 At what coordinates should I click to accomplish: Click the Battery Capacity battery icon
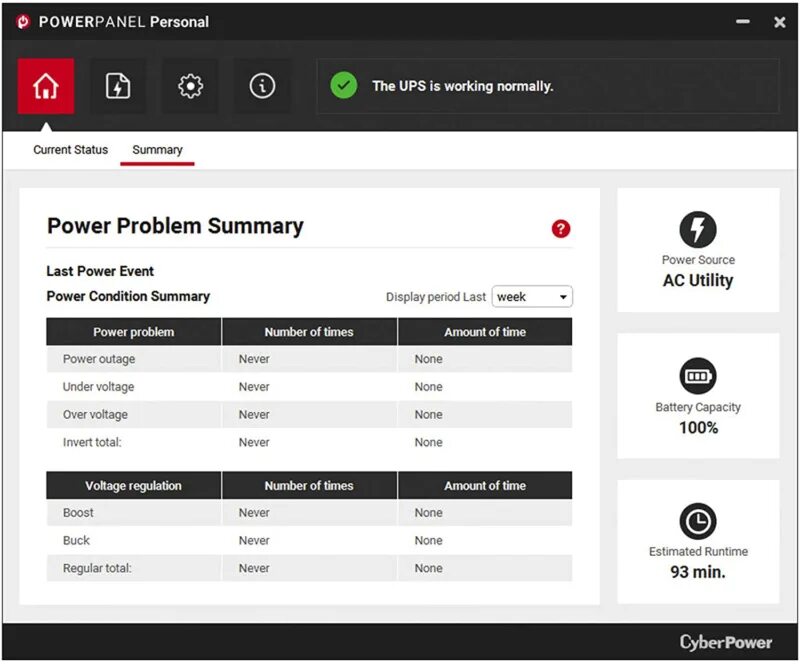pyautogui.click(x=698, y=378)
